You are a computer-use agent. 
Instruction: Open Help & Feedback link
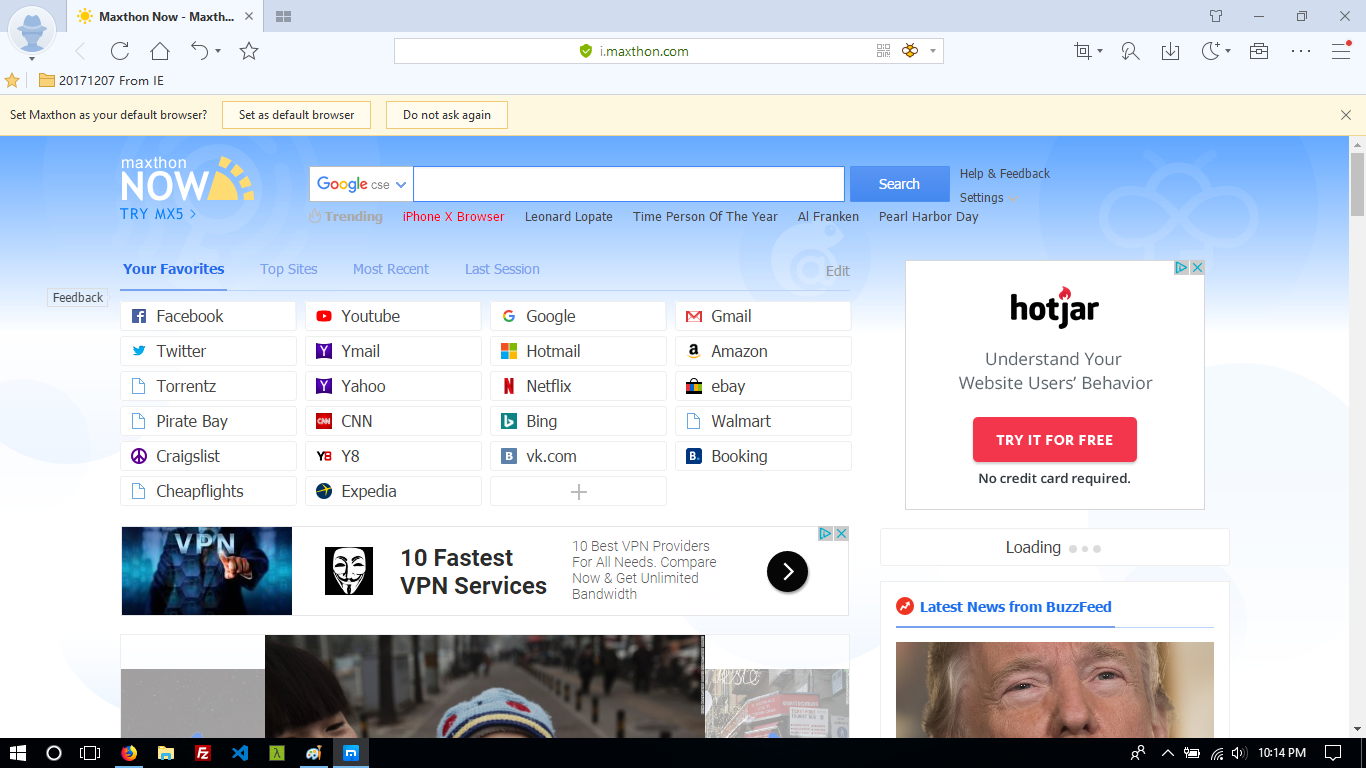click(1005, 173)
